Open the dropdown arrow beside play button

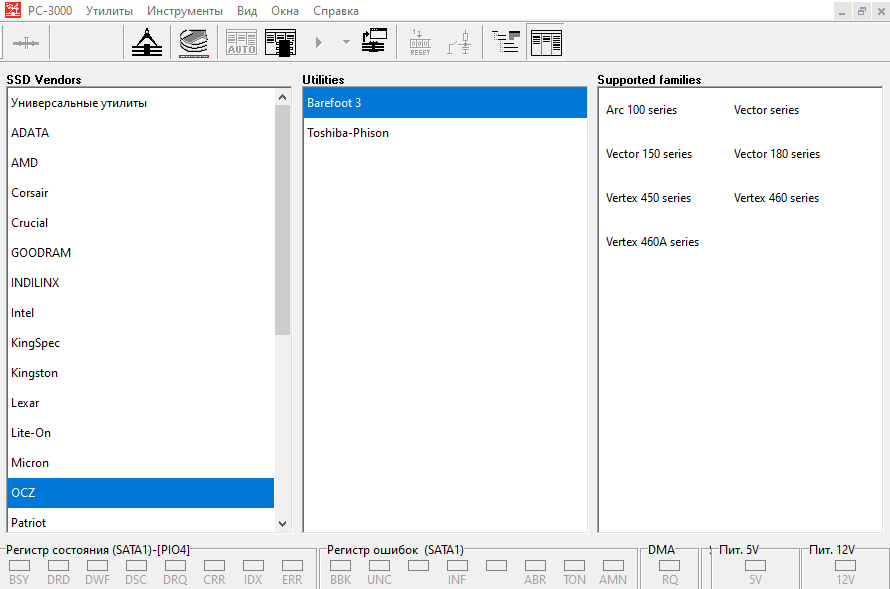point(346,42)
